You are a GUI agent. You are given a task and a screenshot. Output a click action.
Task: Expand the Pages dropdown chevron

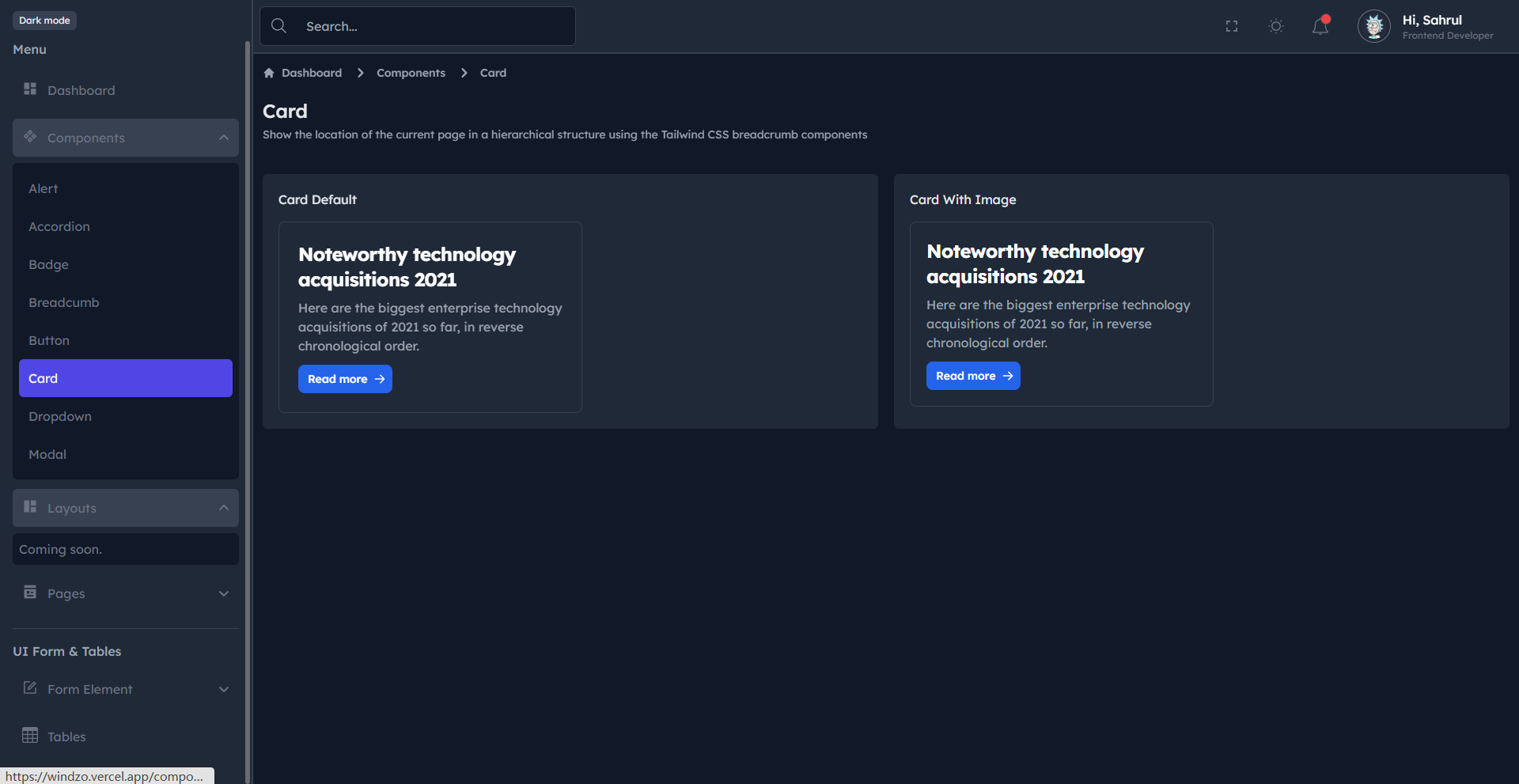click(x=224, y=593)
